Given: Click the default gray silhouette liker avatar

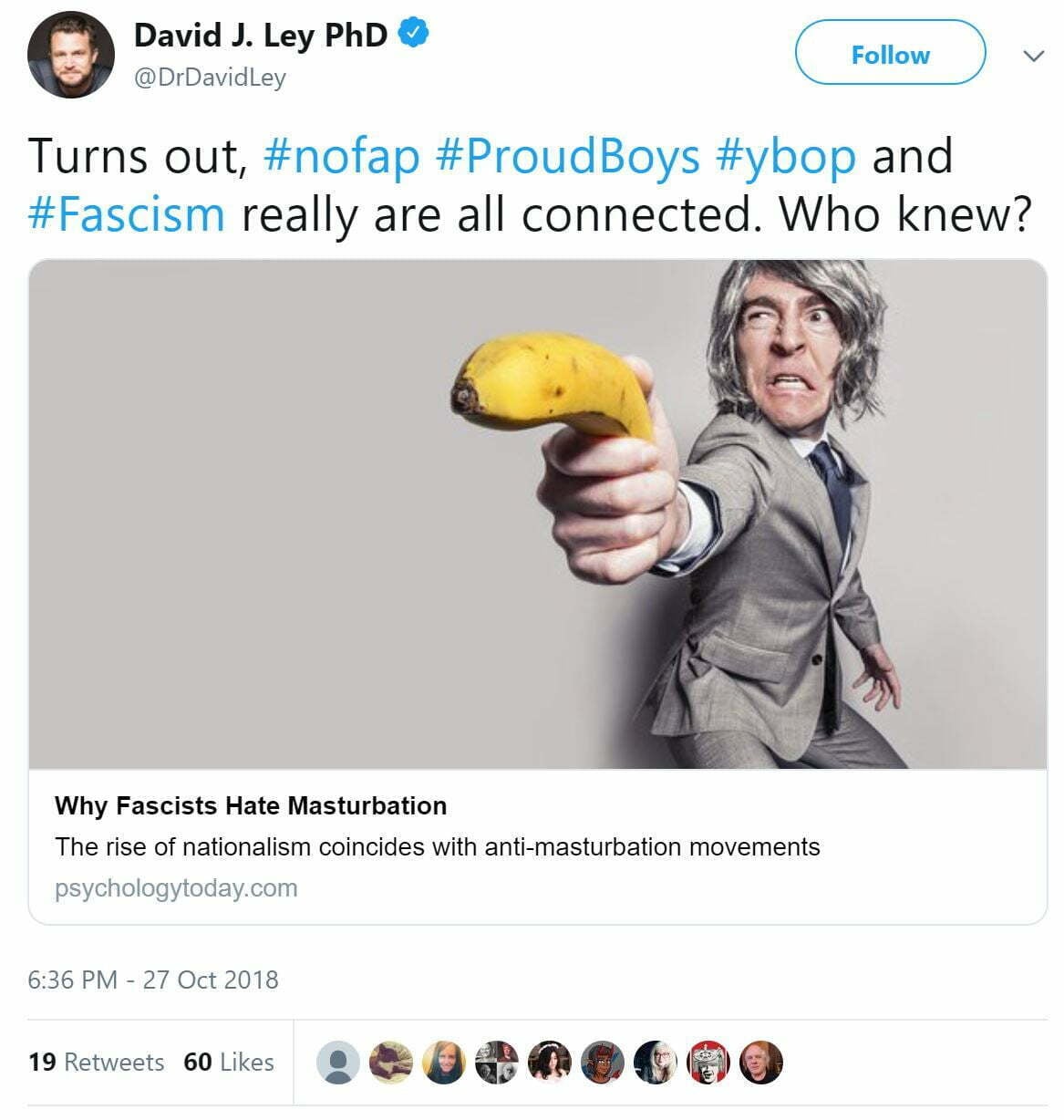Looking at the screenshot, I should [338, 1063].
